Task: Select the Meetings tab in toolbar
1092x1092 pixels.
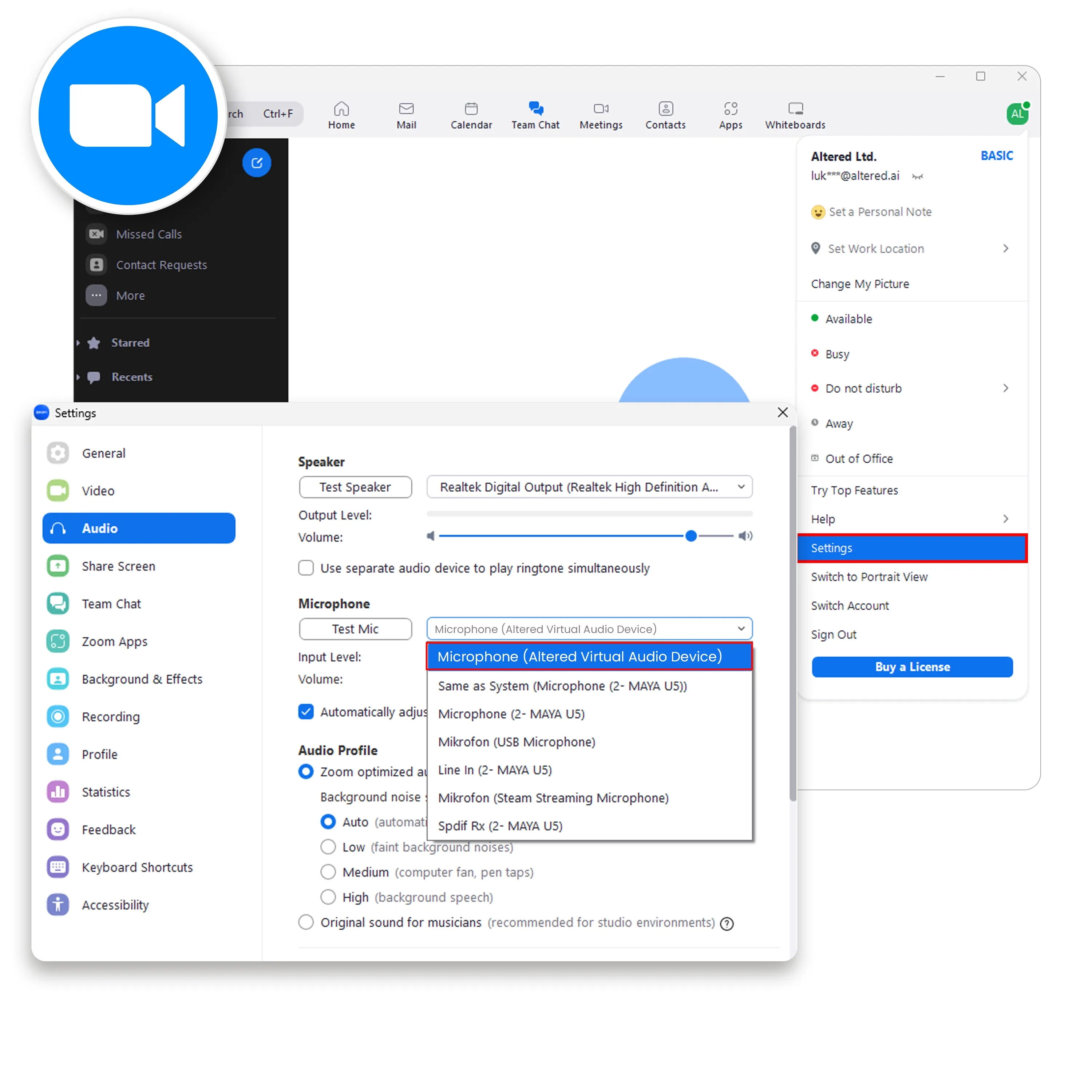Action: tap(601, 113)
